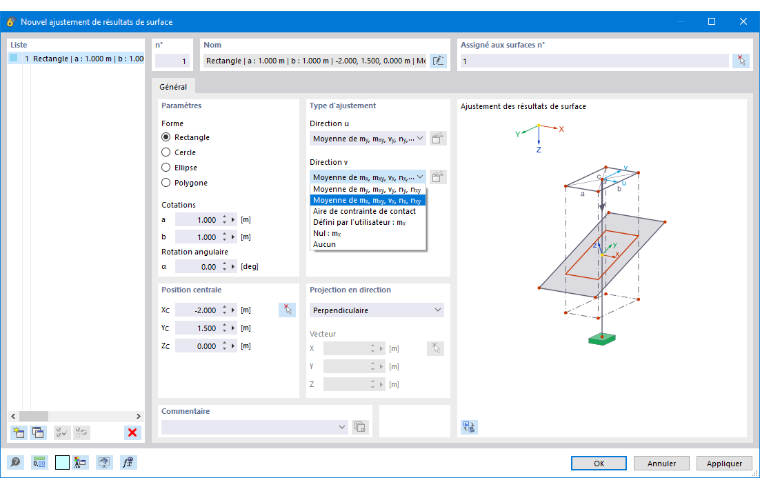Click the list scrollbar left arrow

point(13,416)
